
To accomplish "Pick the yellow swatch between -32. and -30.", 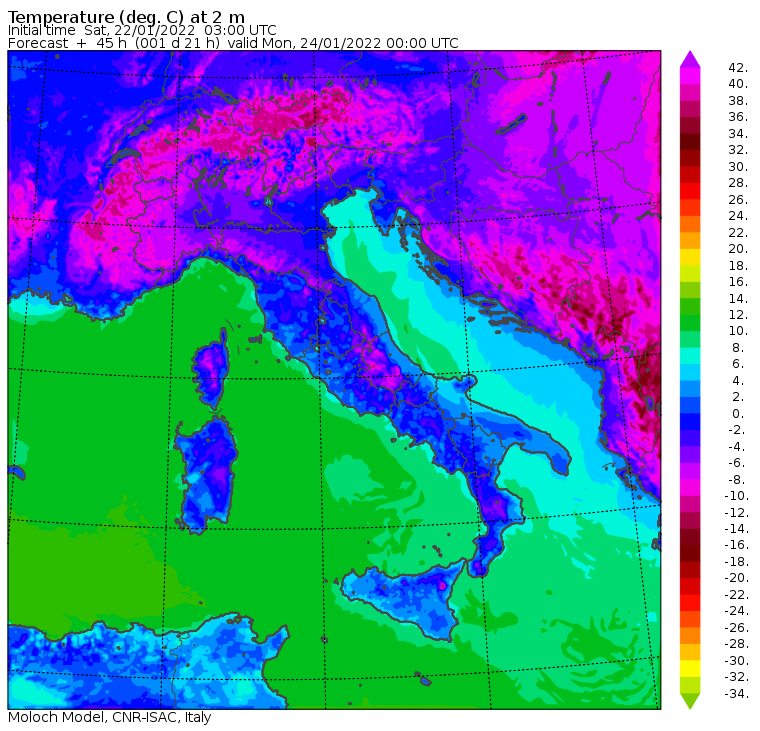I will tap(690, 669).
